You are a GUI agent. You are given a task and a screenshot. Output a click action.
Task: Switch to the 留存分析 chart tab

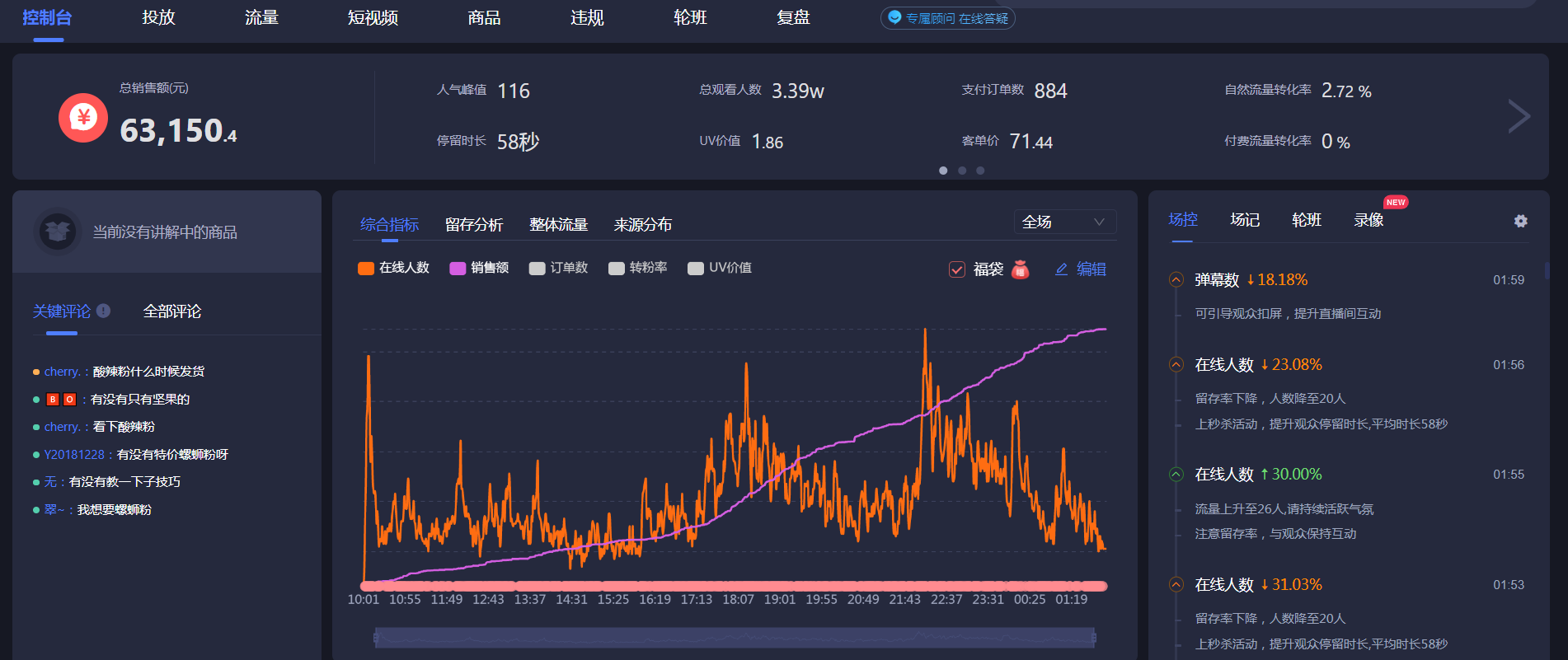click(x=474, y=225)
